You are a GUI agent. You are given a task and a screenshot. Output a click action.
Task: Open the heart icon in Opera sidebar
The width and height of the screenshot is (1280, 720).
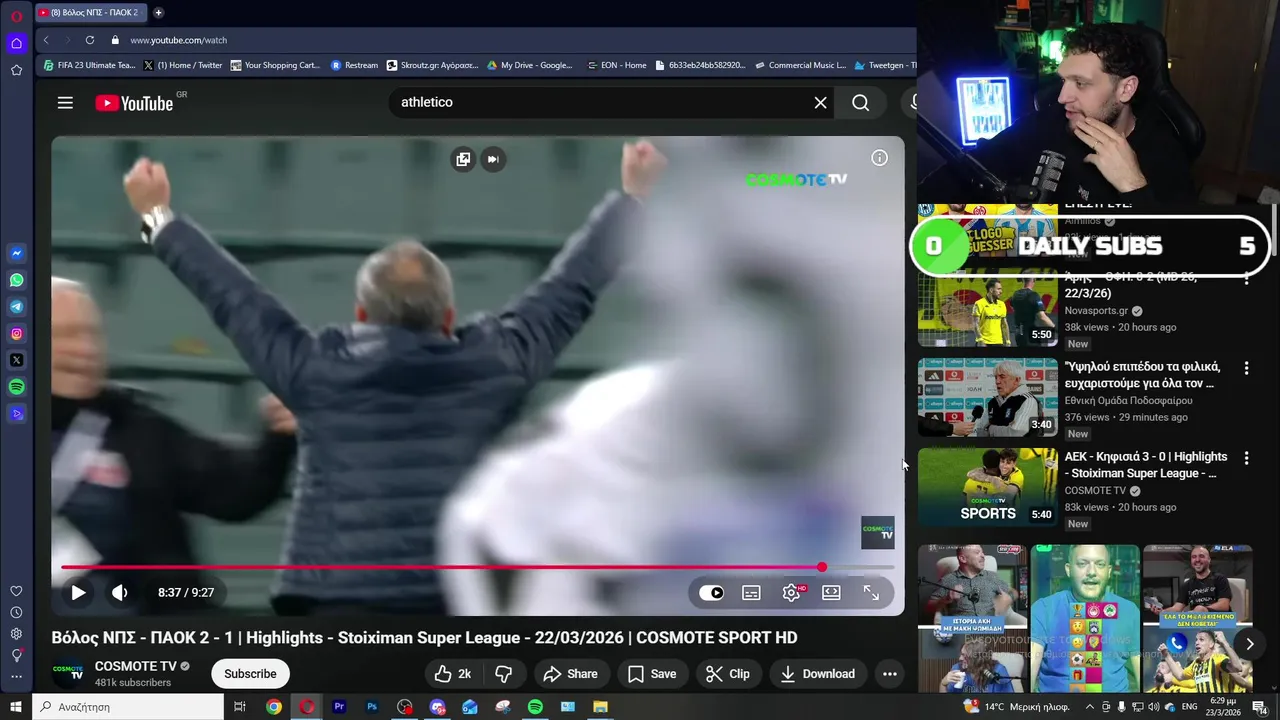coord(16,591)
